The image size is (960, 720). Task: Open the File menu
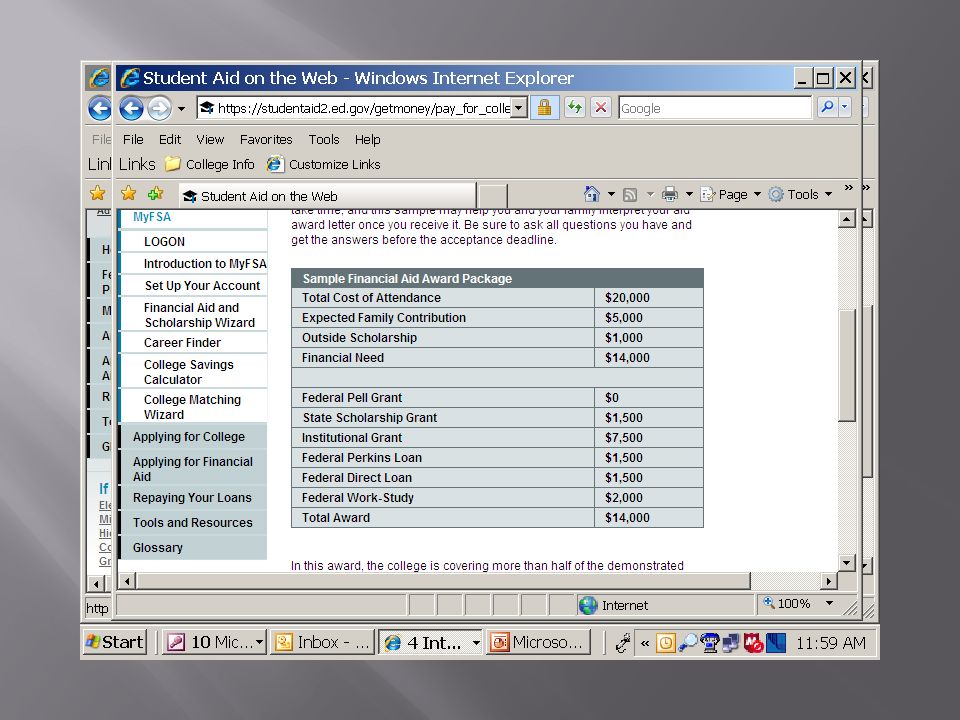pyautogui.click(x=133, y=139)
